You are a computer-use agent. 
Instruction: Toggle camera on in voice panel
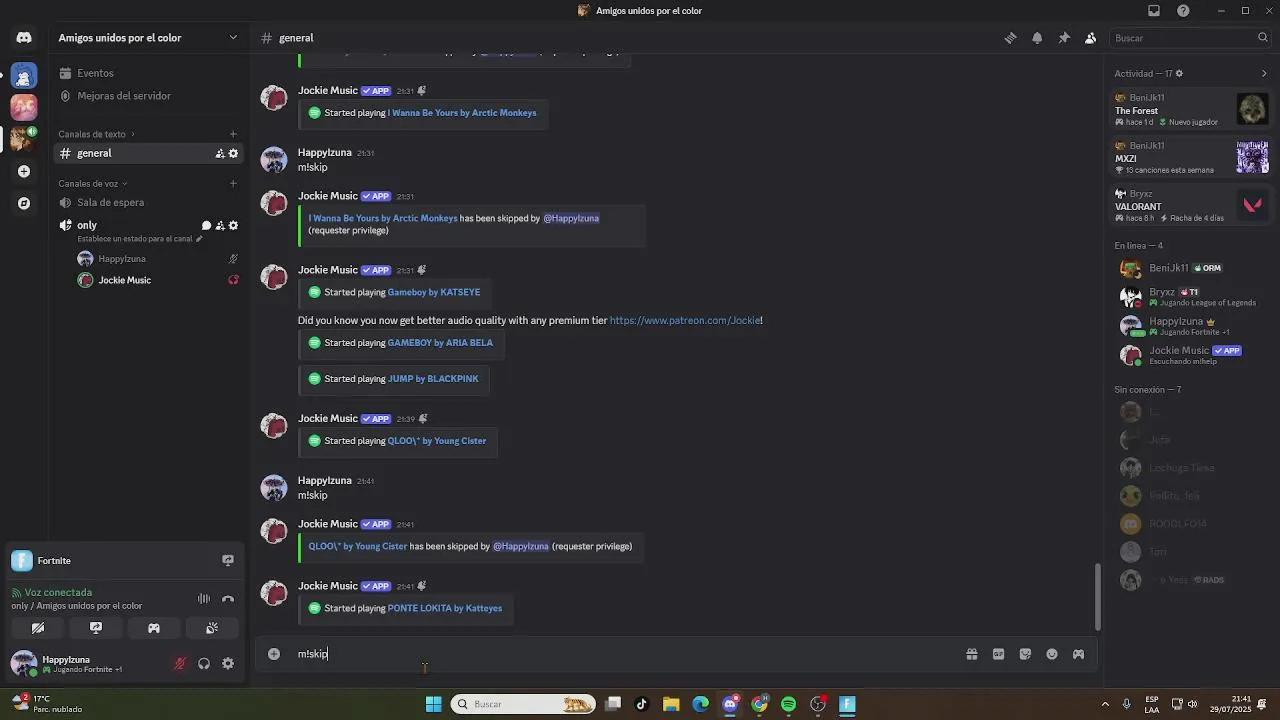point(38,628)
